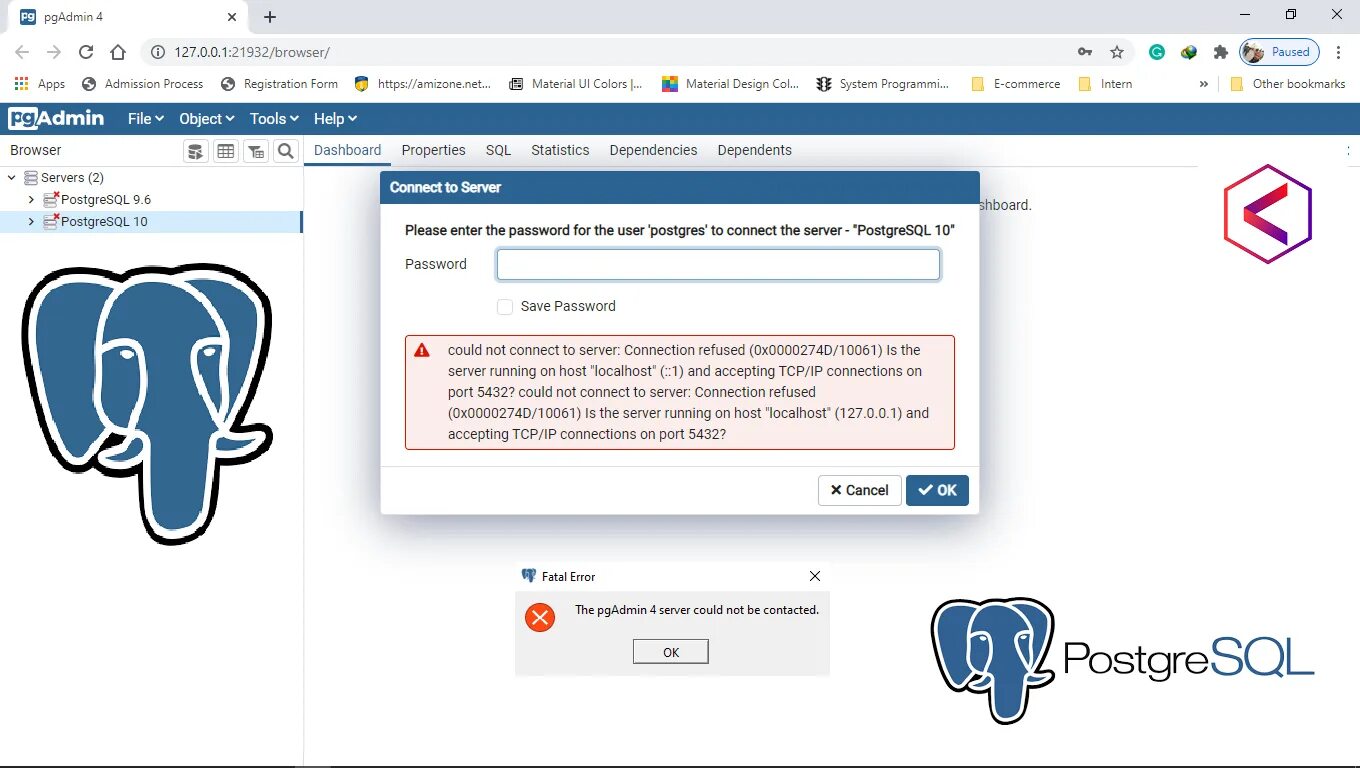Open the Help dropdown menu
1360x768 pixels.
[335, 118]
